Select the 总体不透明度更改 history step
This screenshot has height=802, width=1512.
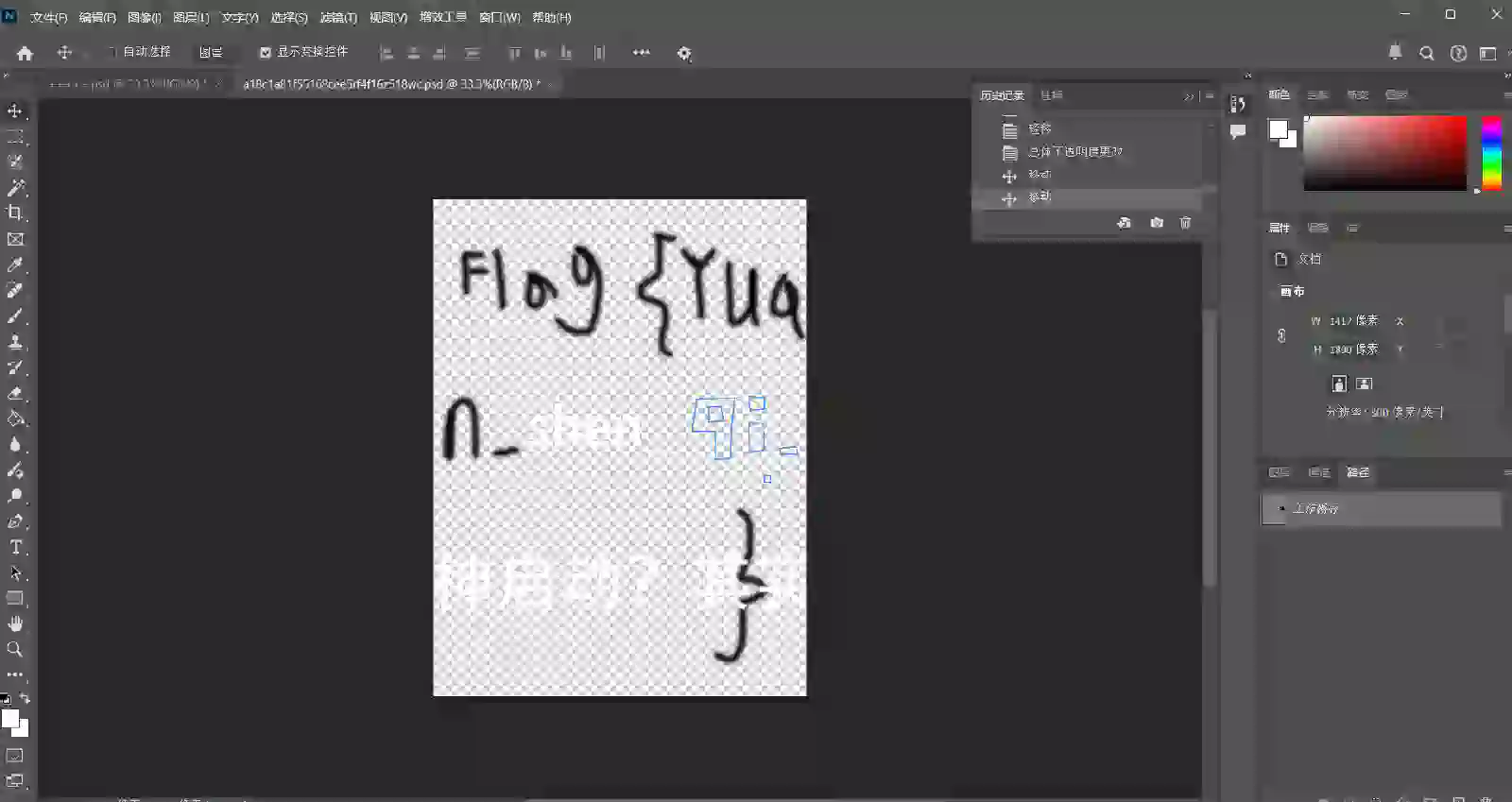click(1074, 152)
